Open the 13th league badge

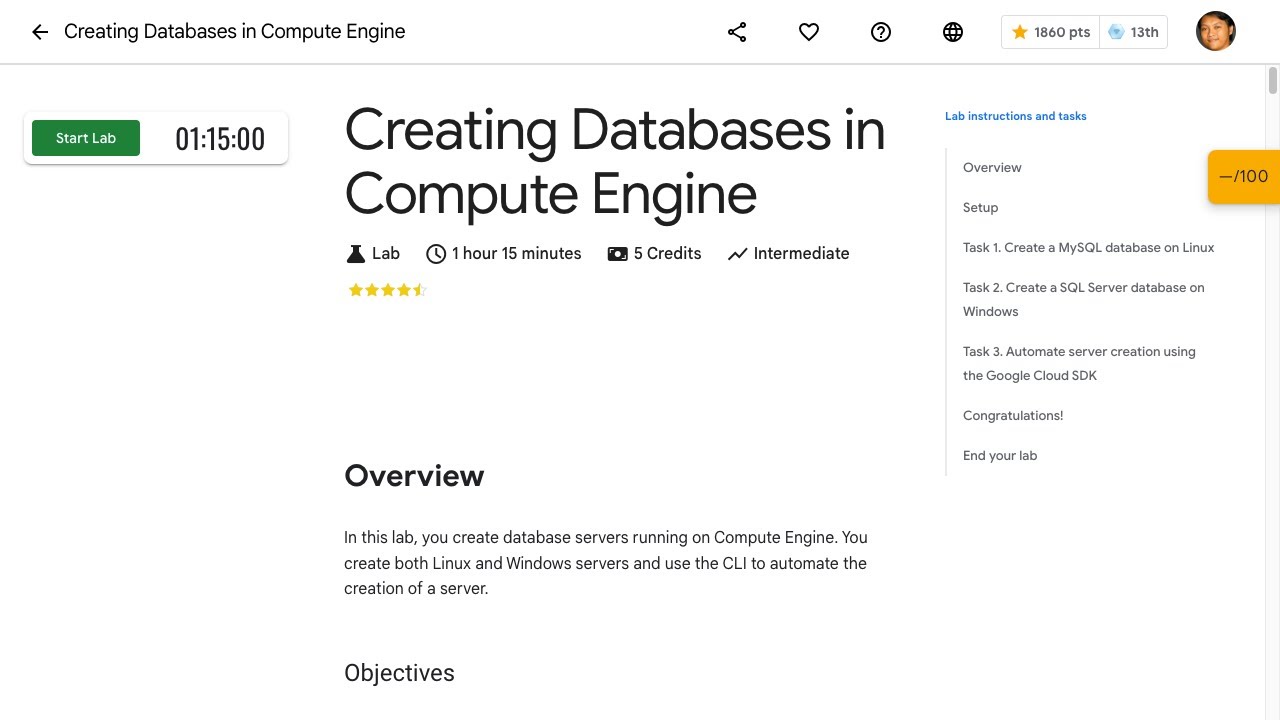click(x=1133, y=32)
